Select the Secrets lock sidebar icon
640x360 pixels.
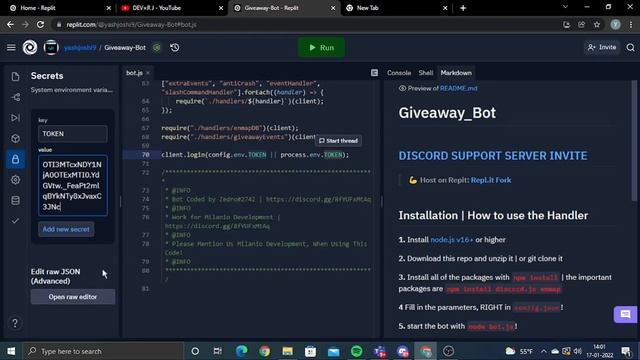point(16,159)
